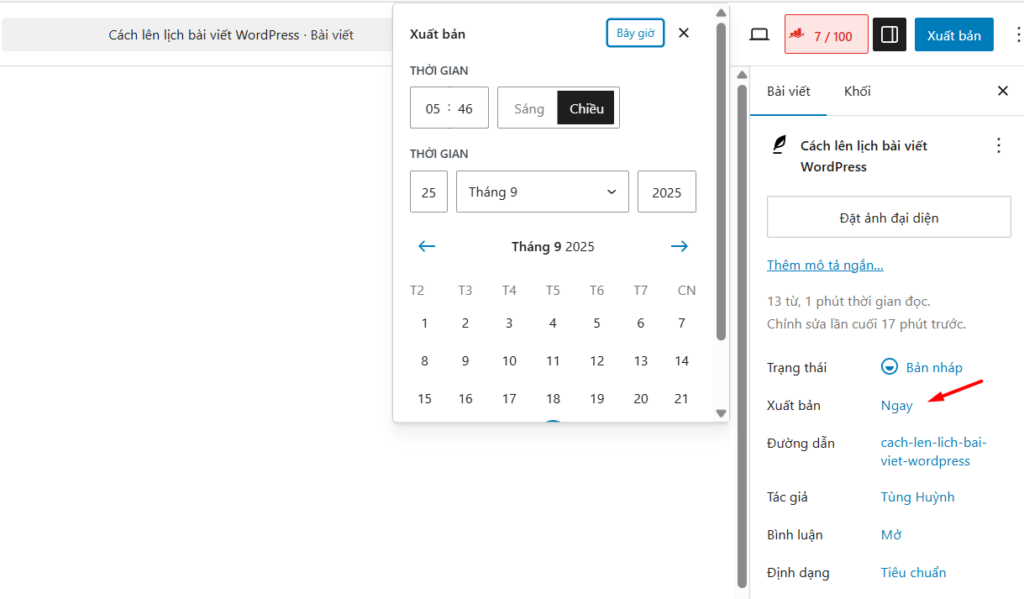
Task: Click the Bản nháp status link
Action: pyautogui.click(x=934, y=367)
